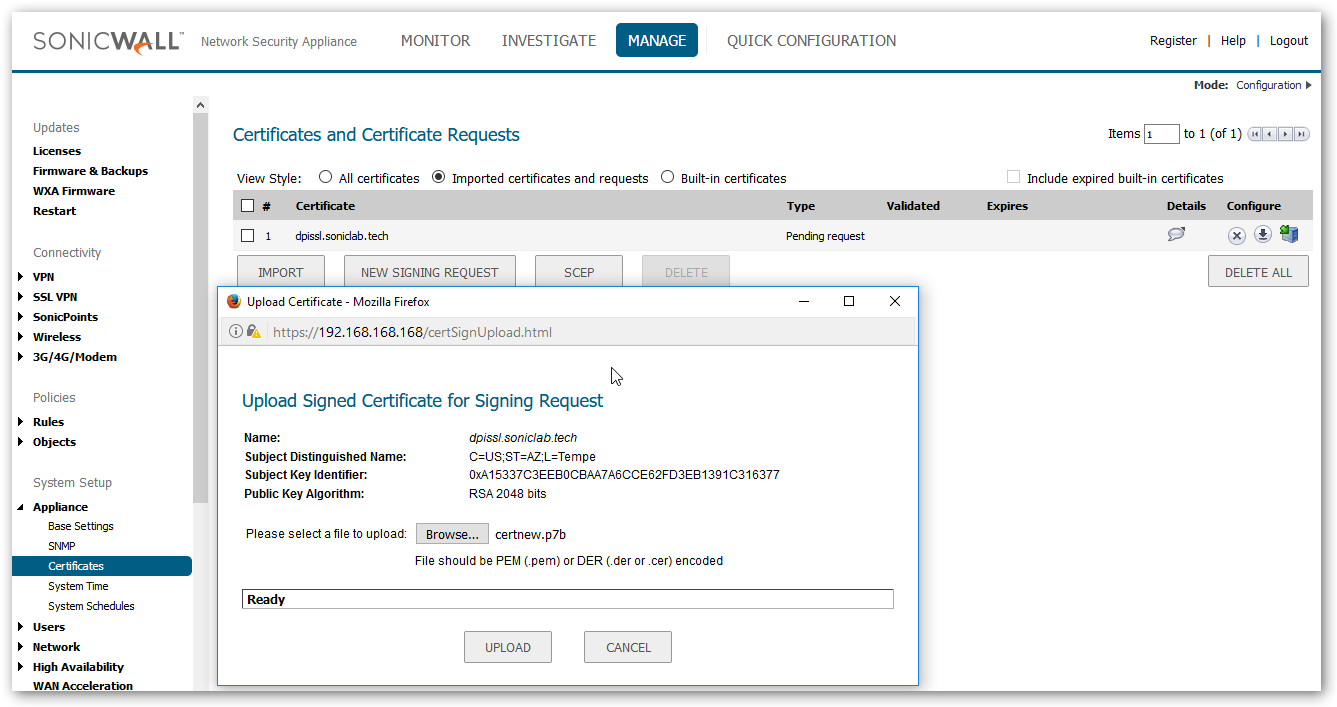Select the All certificates radio button
The width and height of the screenshot is (1337, 707).
click(325, 177)
